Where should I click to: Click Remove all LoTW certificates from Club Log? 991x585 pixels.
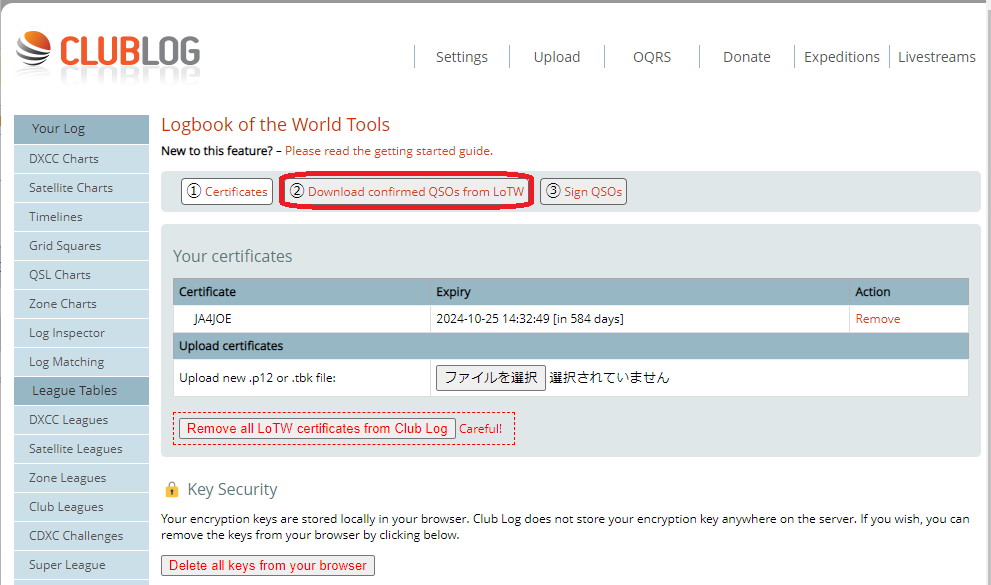[x=317, y=428]
